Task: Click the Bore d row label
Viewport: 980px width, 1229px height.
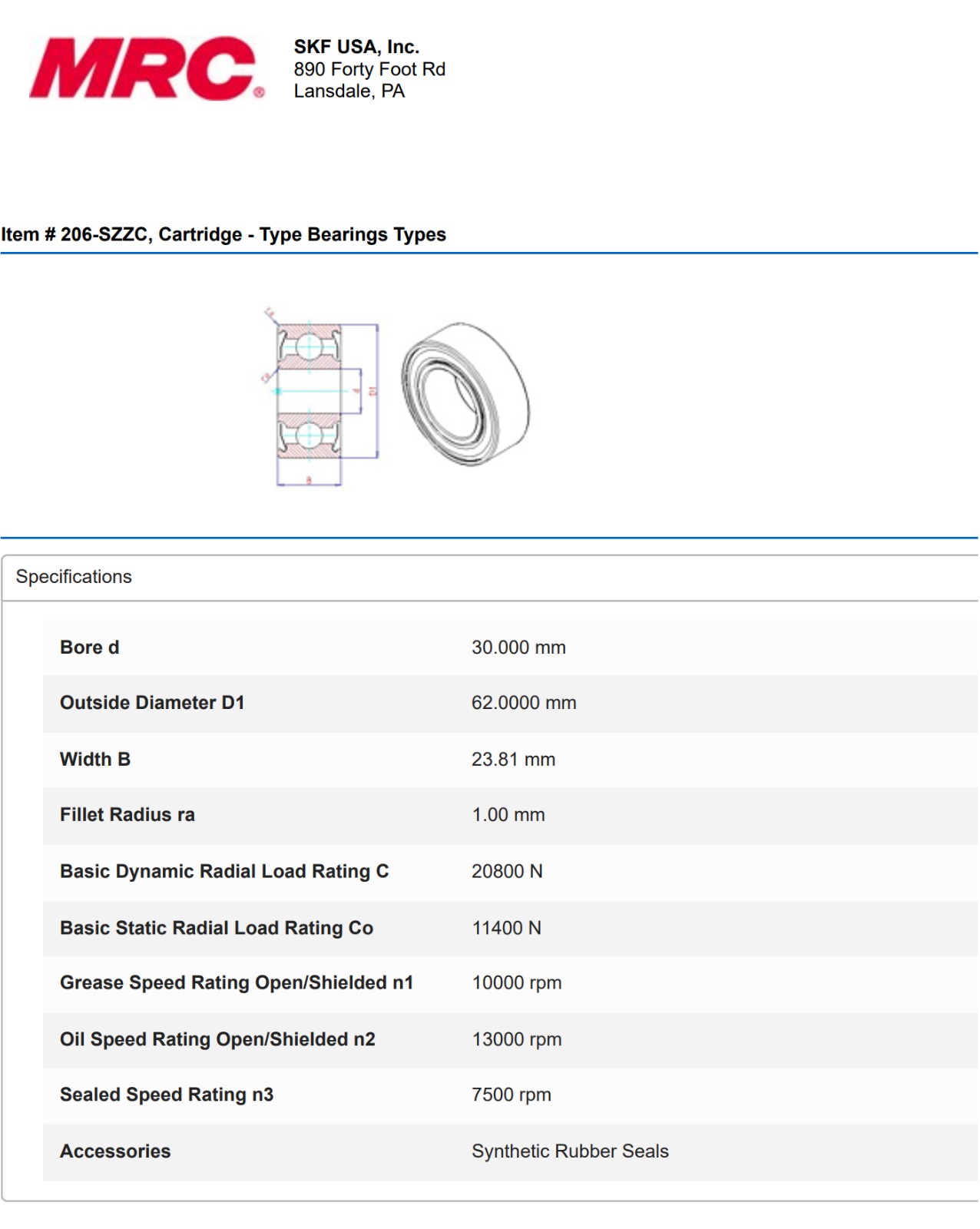Action: 90,648
